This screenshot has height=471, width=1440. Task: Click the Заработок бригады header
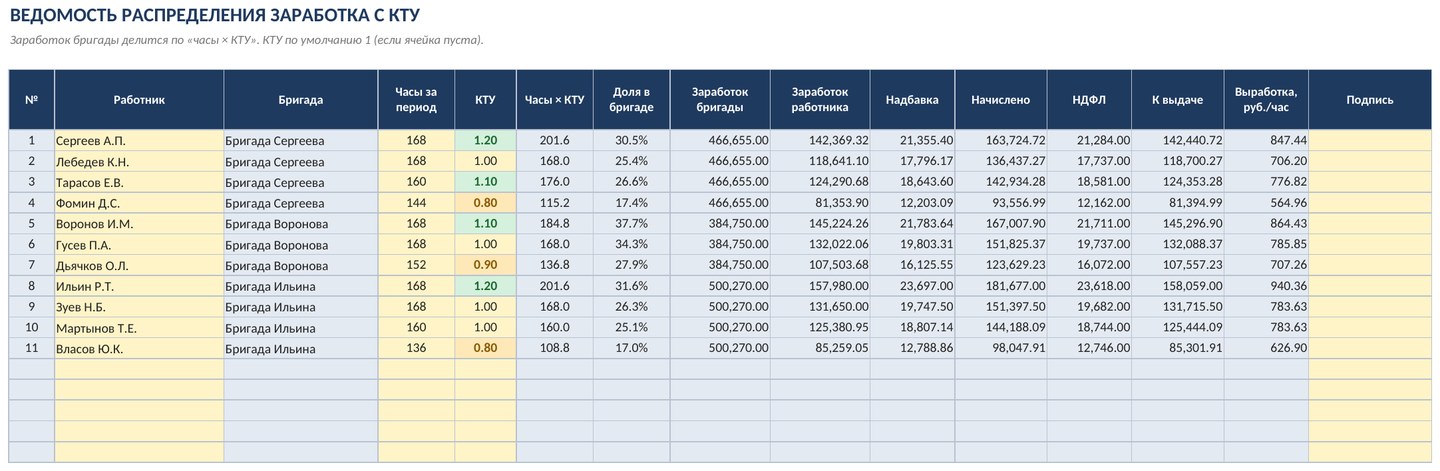pyautogui.click(x=720, y=99)
